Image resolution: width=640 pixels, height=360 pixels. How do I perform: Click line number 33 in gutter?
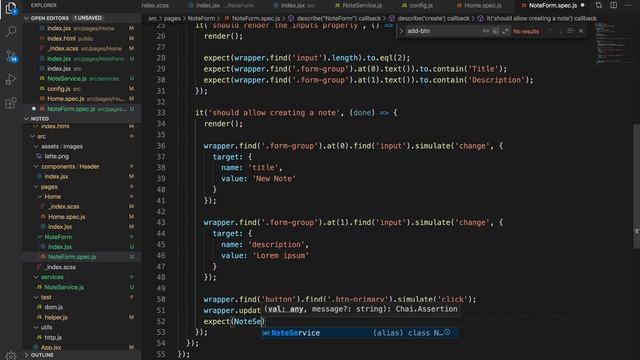[x=161, y=113]
